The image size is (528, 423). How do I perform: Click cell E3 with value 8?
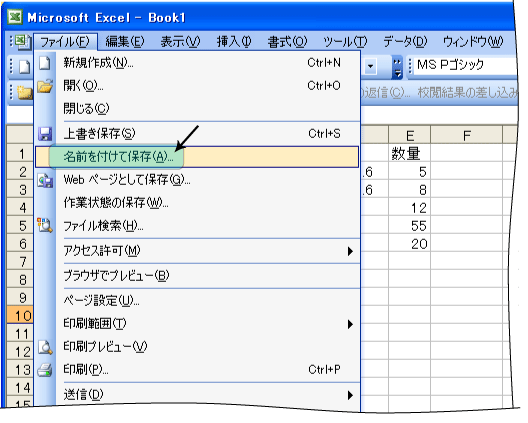click(x=409, y=190)
